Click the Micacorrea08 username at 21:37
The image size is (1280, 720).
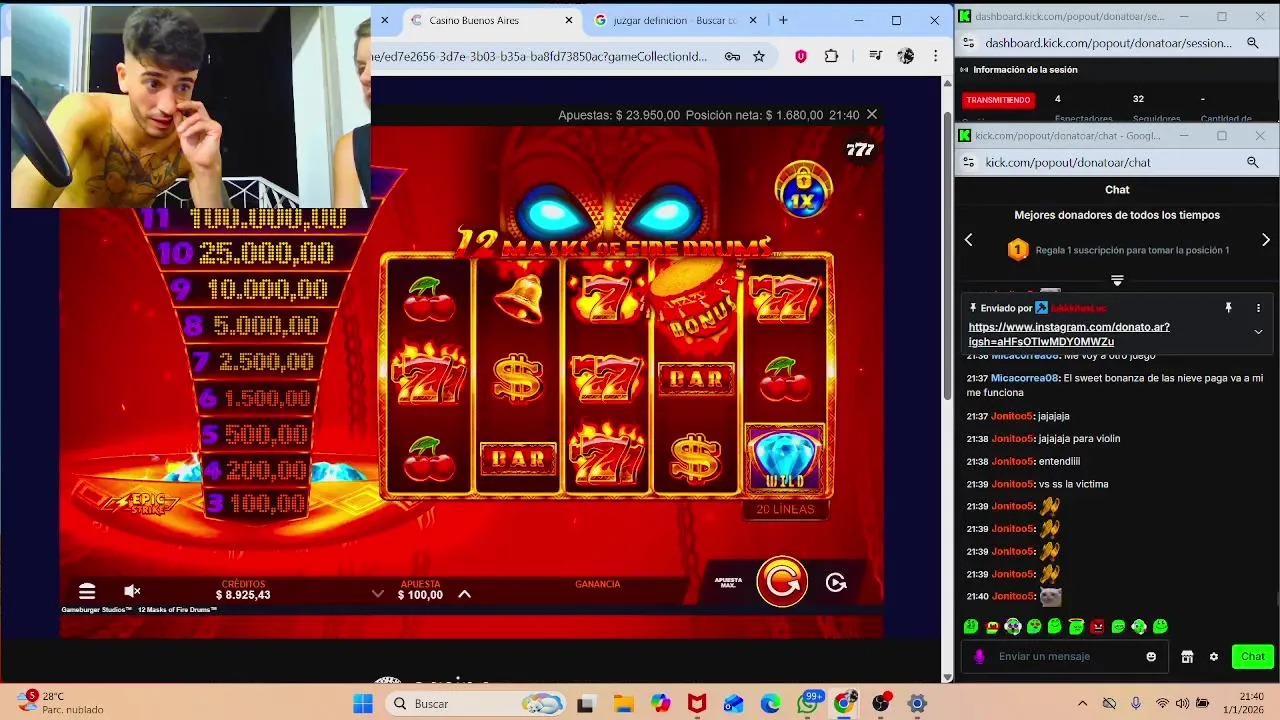pyautogui.click(x=1024, y=378)
